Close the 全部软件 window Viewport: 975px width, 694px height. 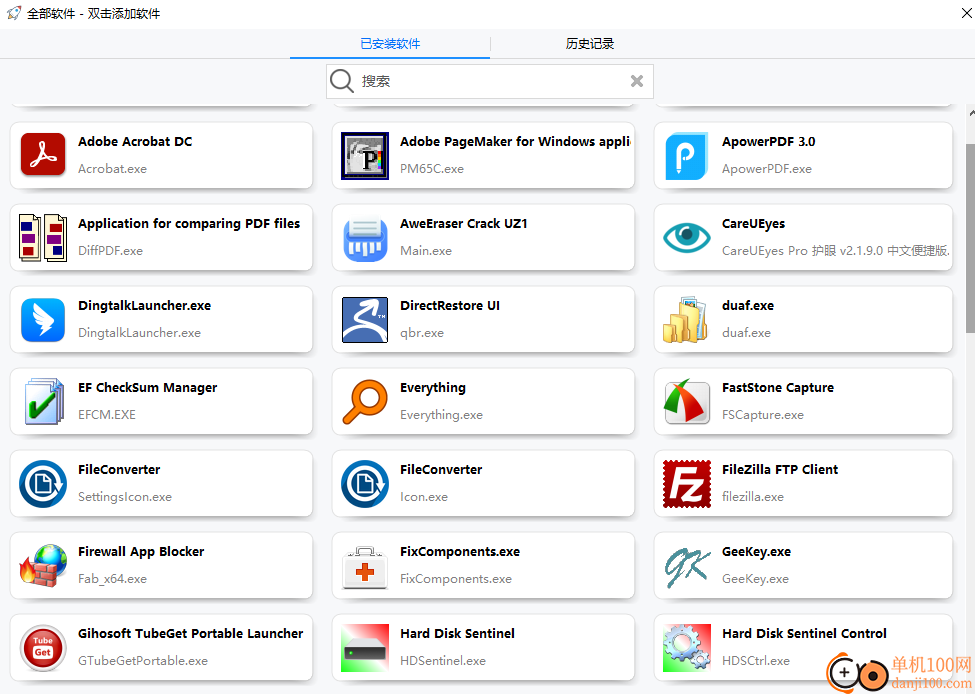pyautogui.click(x=967, y=13)
